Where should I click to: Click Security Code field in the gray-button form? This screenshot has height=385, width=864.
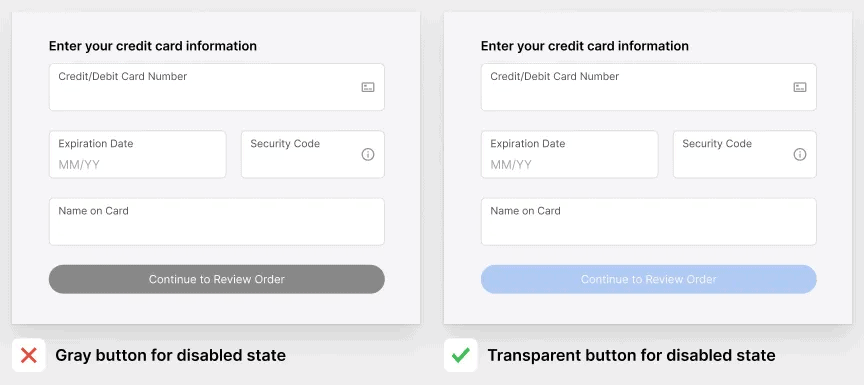pyautogui.click(x=313, y=154)
